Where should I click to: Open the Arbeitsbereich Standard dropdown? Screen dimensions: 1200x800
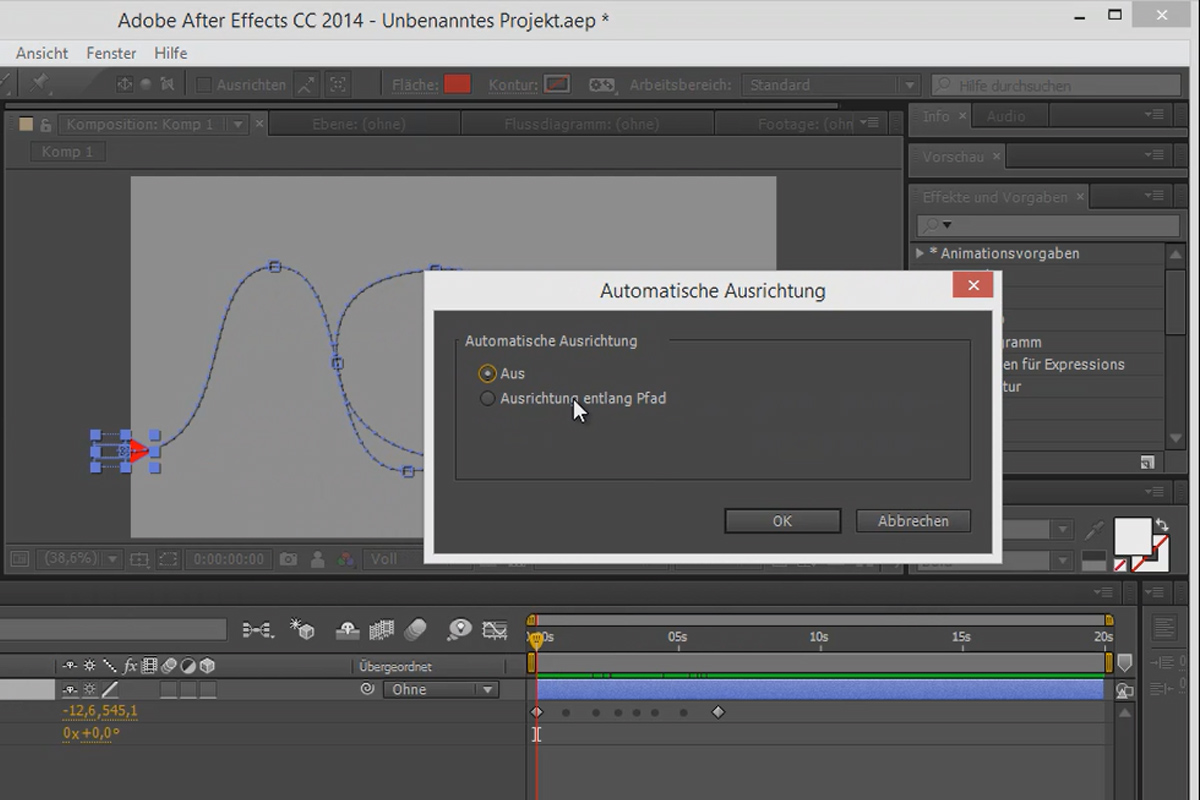[831, 85]
